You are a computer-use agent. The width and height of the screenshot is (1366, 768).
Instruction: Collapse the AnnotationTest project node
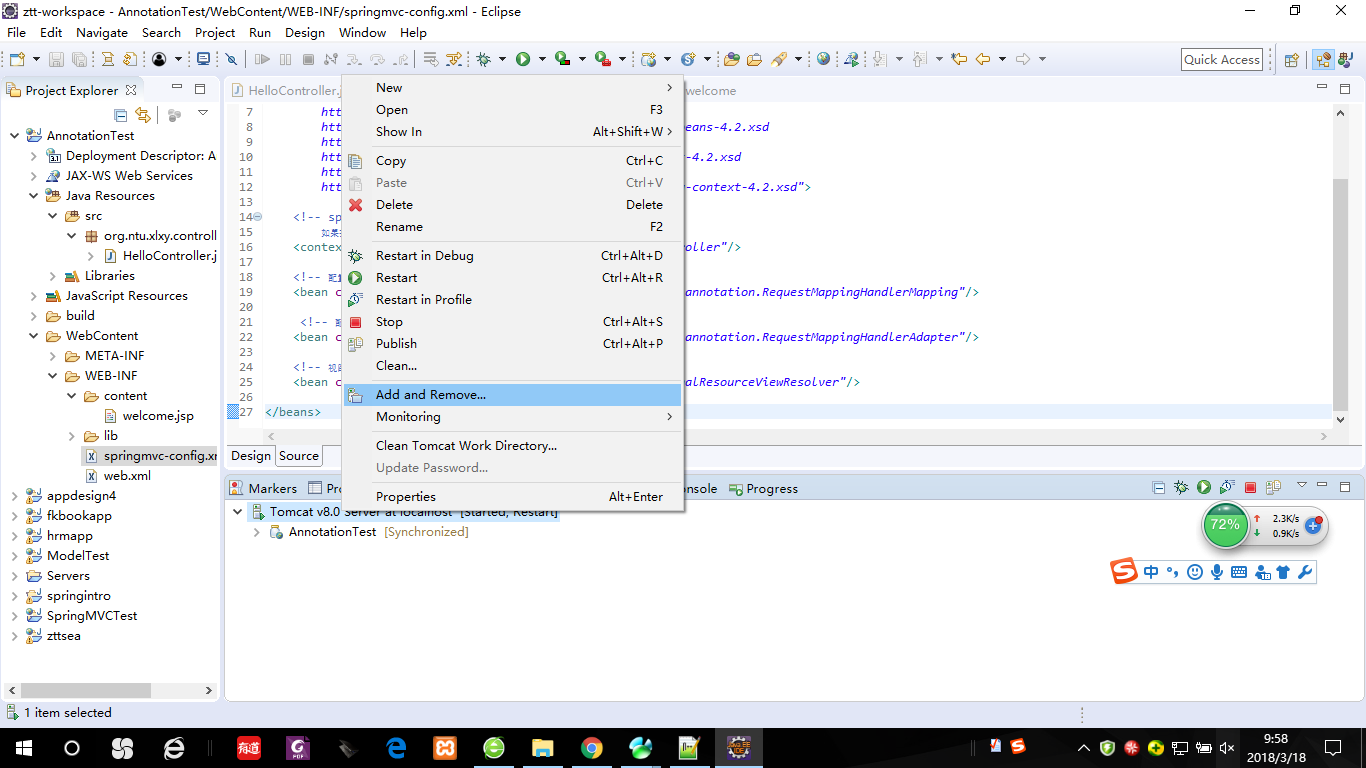click(x=15, y=136)
